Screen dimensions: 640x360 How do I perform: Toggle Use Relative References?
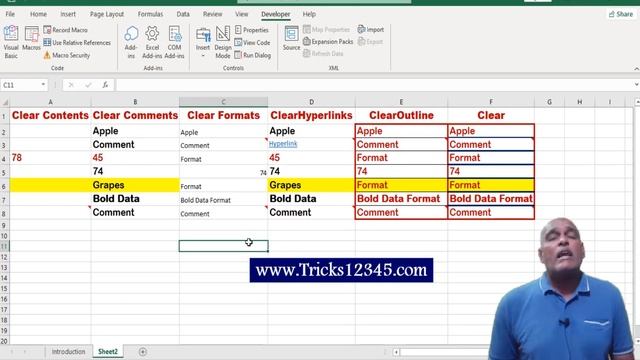point(77,42)
